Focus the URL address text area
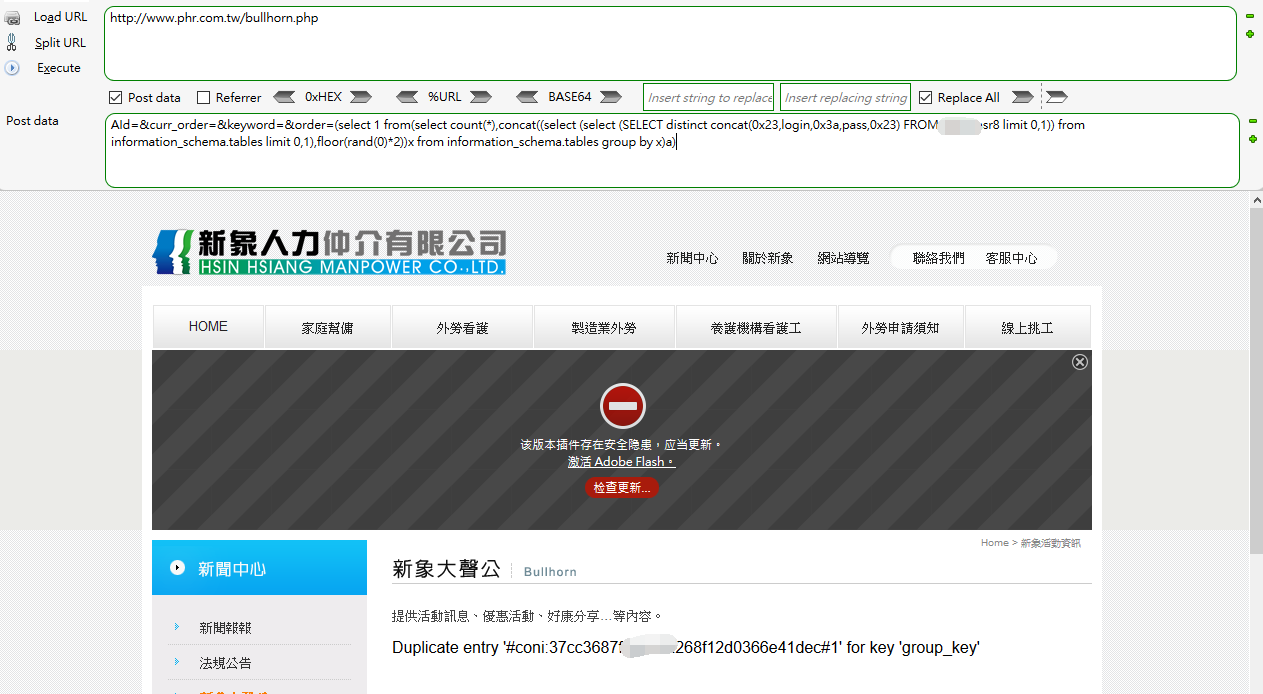Viewport: 1263px width, 694px height. [670, 43]
